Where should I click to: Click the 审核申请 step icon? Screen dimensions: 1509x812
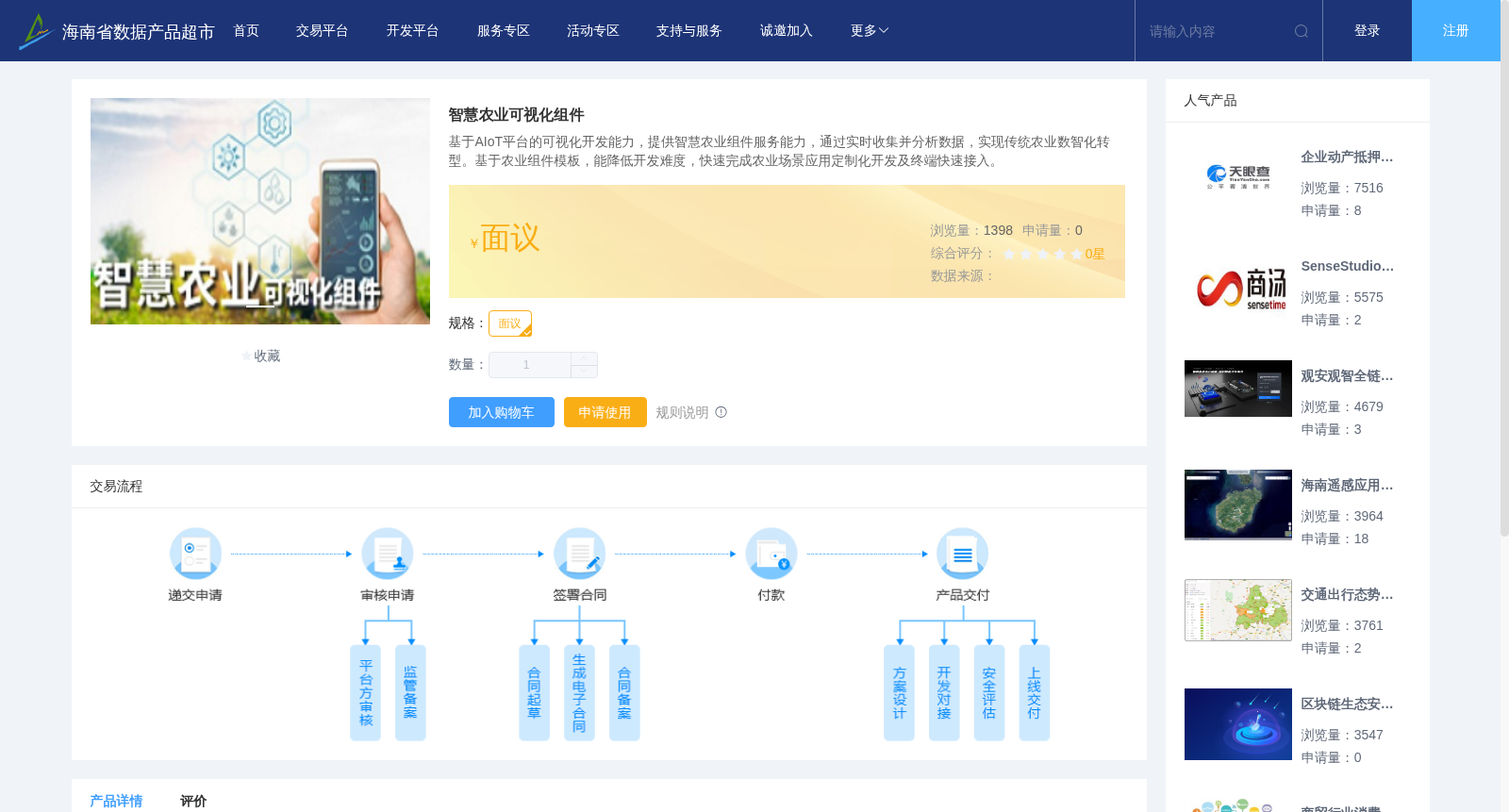[388, 554]
